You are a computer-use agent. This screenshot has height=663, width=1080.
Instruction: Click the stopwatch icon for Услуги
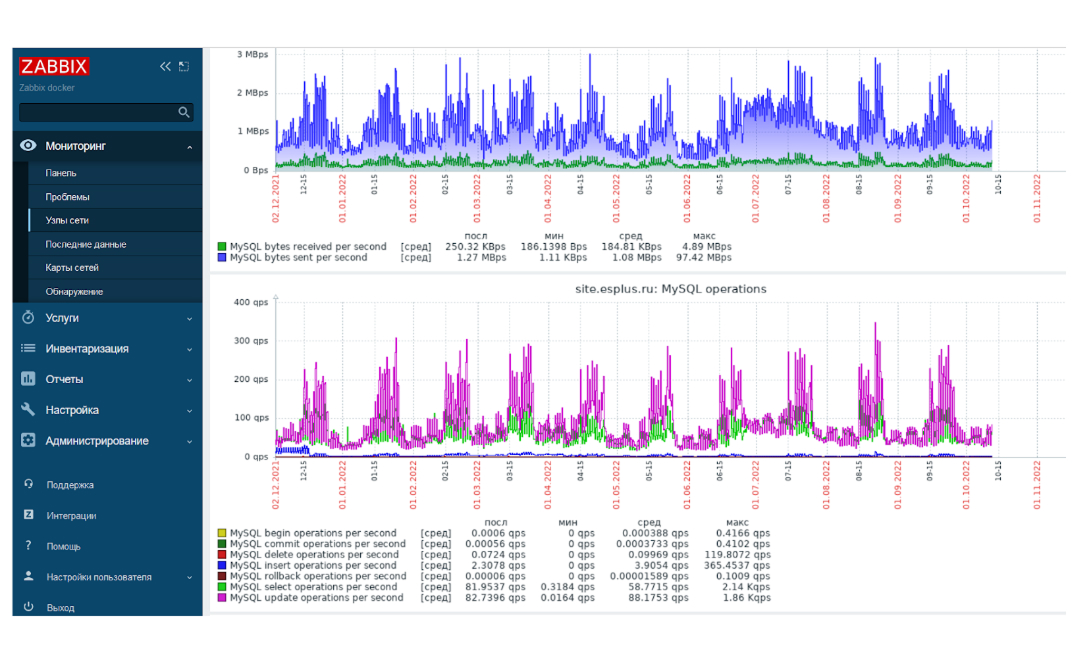(28, 317)
